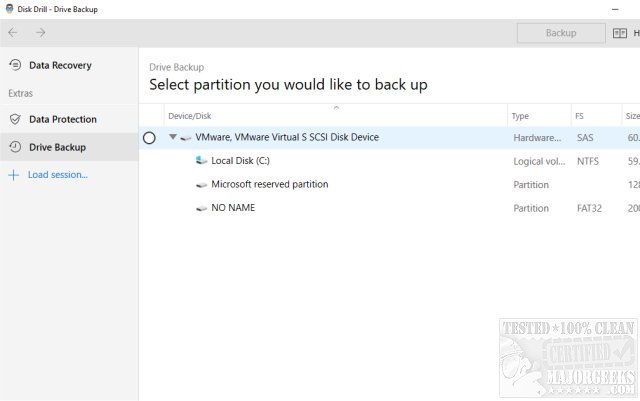The height and width of the screenshot is (401, 640).
Task: Click the Drive Backup clock icon
Action: (x=14, y=147)
